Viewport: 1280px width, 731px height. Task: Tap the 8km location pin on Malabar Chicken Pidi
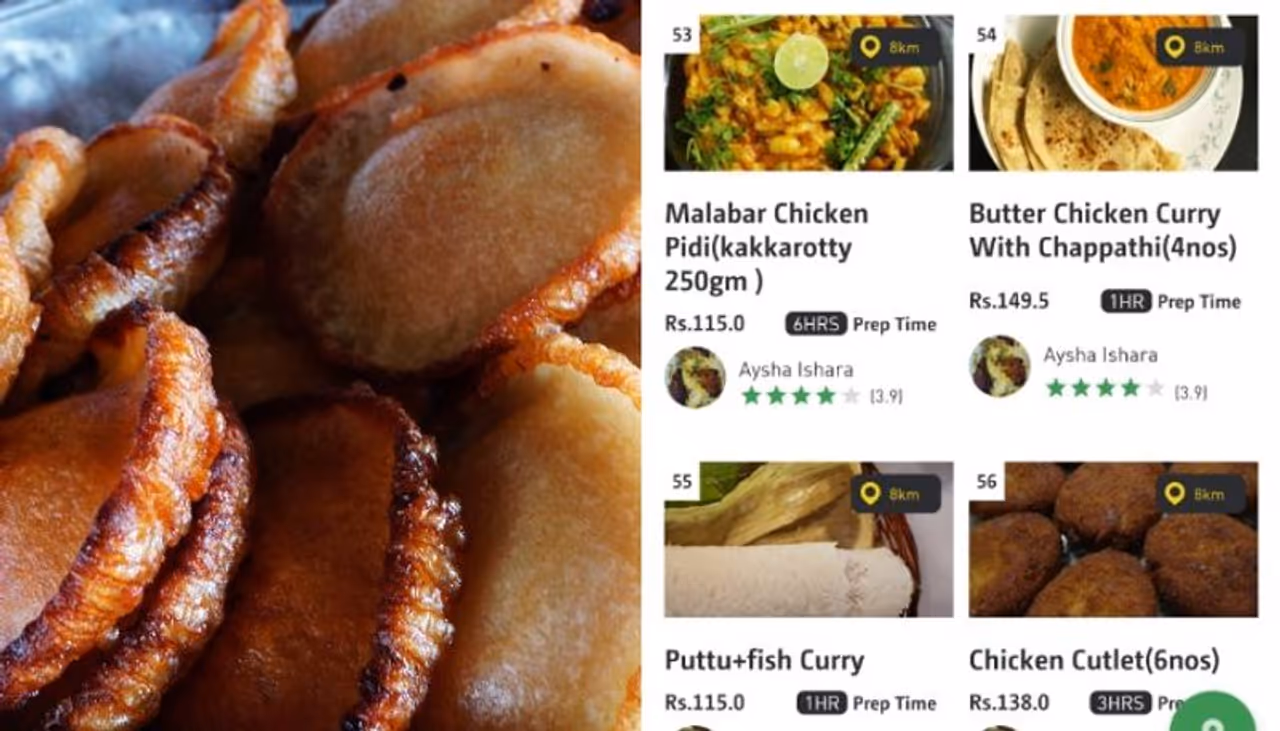895,47
